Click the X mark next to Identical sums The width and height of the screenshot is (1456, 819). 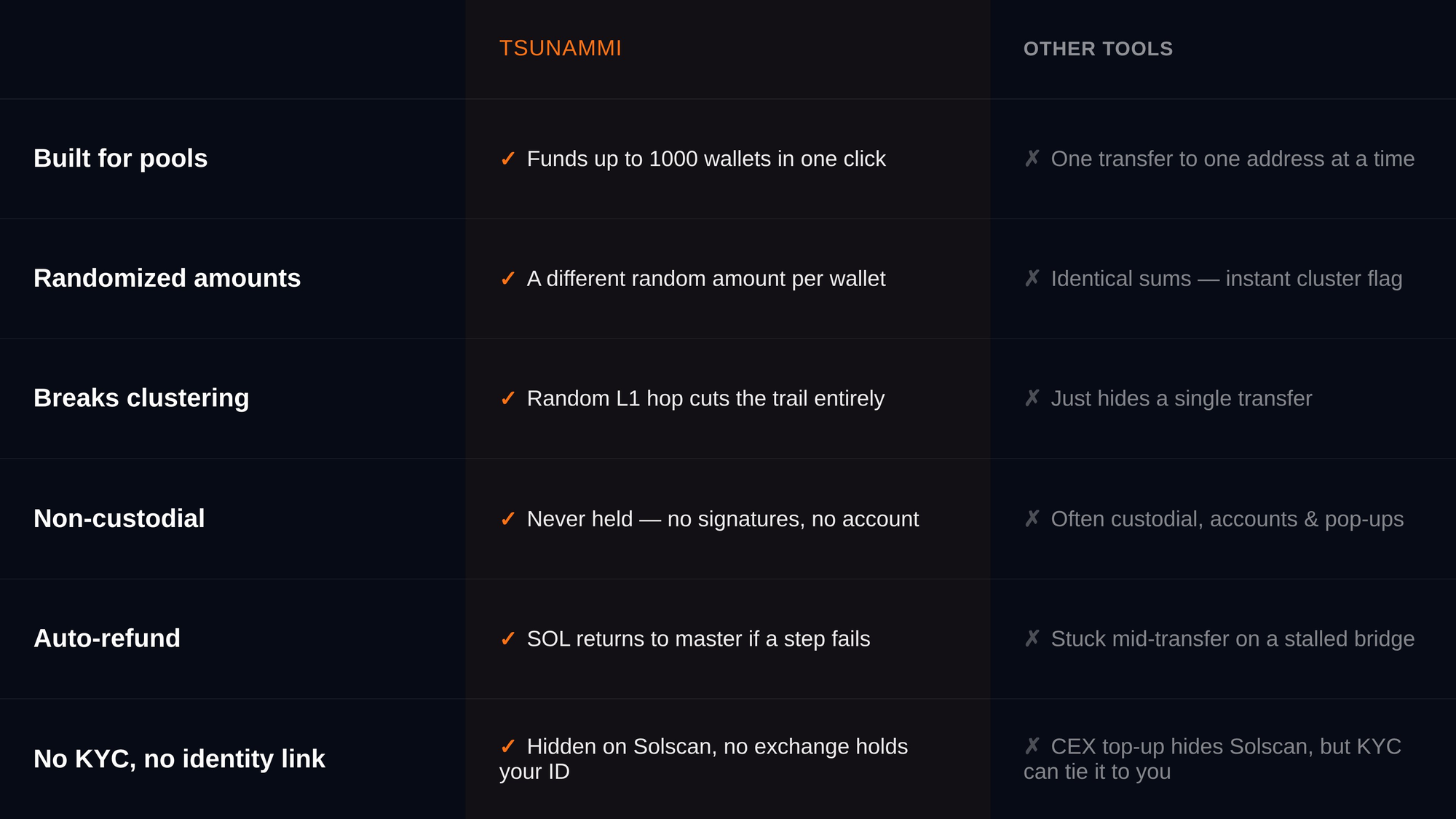coord(1032,279)
